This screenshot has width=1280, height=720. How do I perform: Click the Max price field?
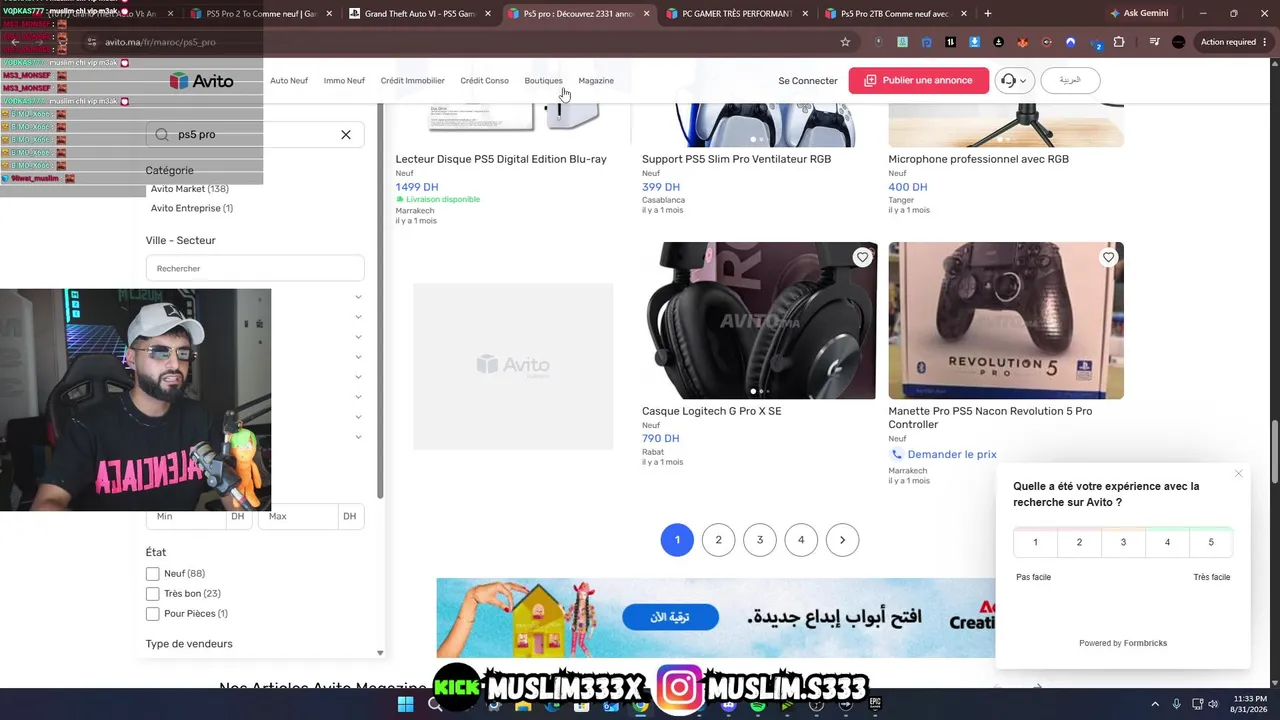pos(299,516)
